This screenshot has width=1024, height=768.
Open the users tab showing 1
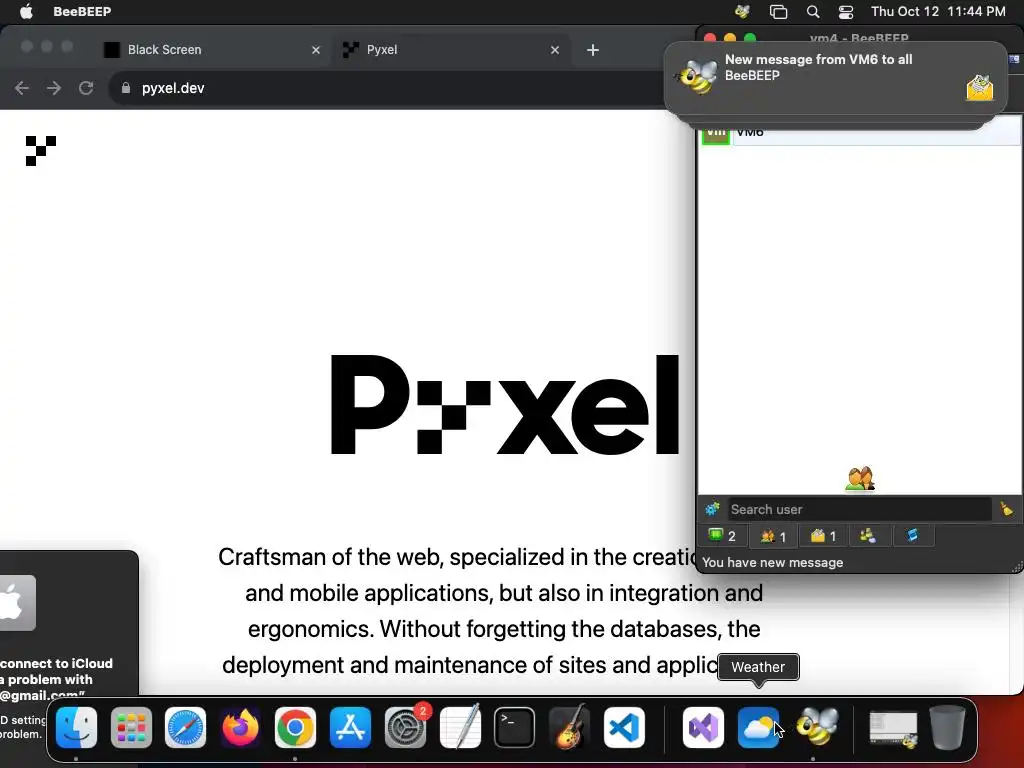tap(773, 536)
